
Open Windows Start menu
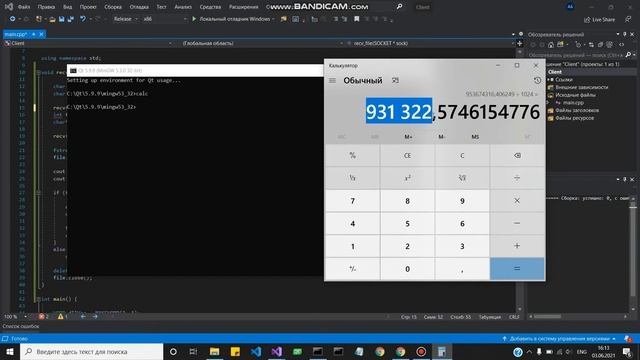click(x=9, y=351)
